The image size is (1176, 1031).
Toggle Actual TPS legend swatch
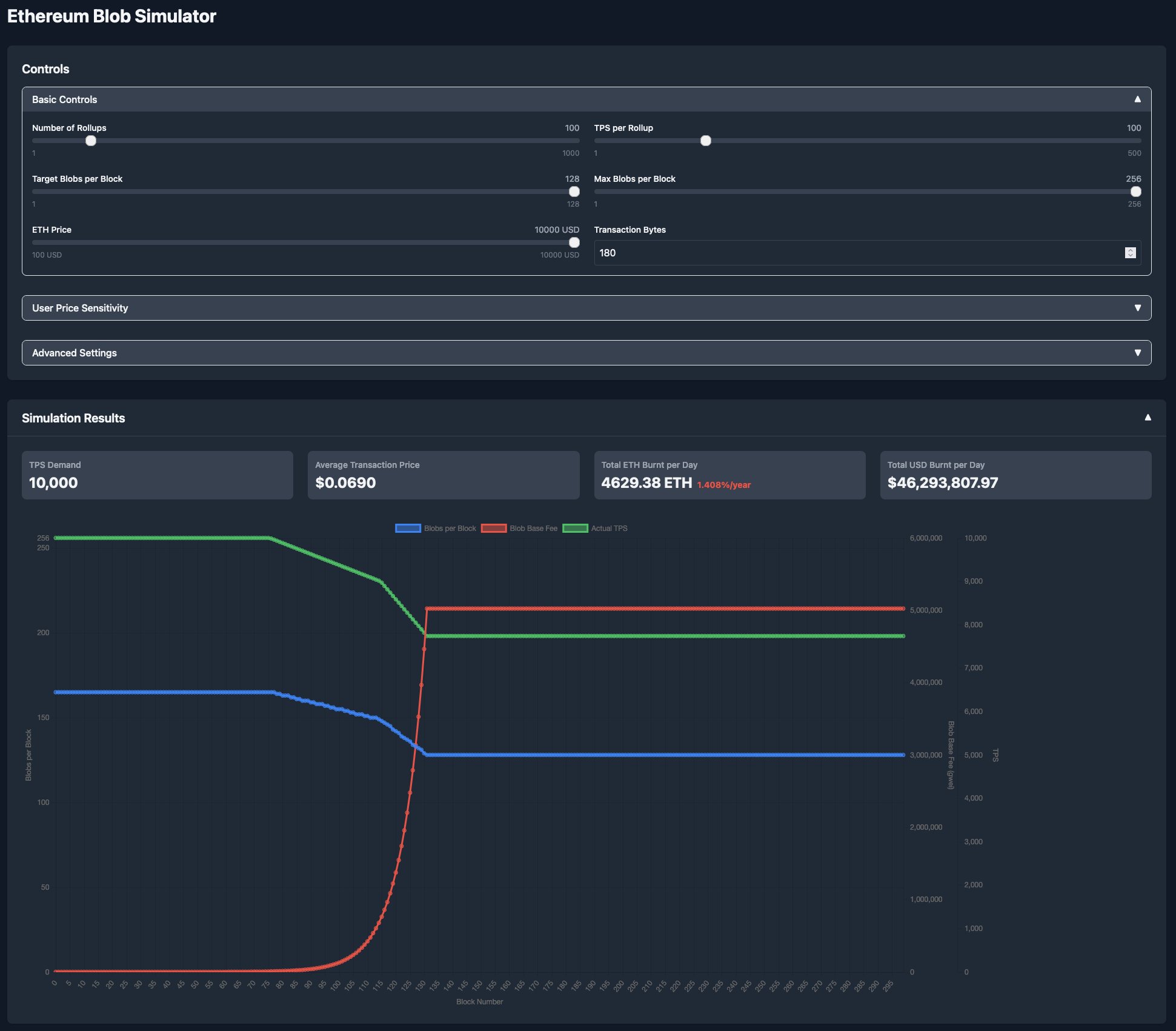[x=575, y=528]
